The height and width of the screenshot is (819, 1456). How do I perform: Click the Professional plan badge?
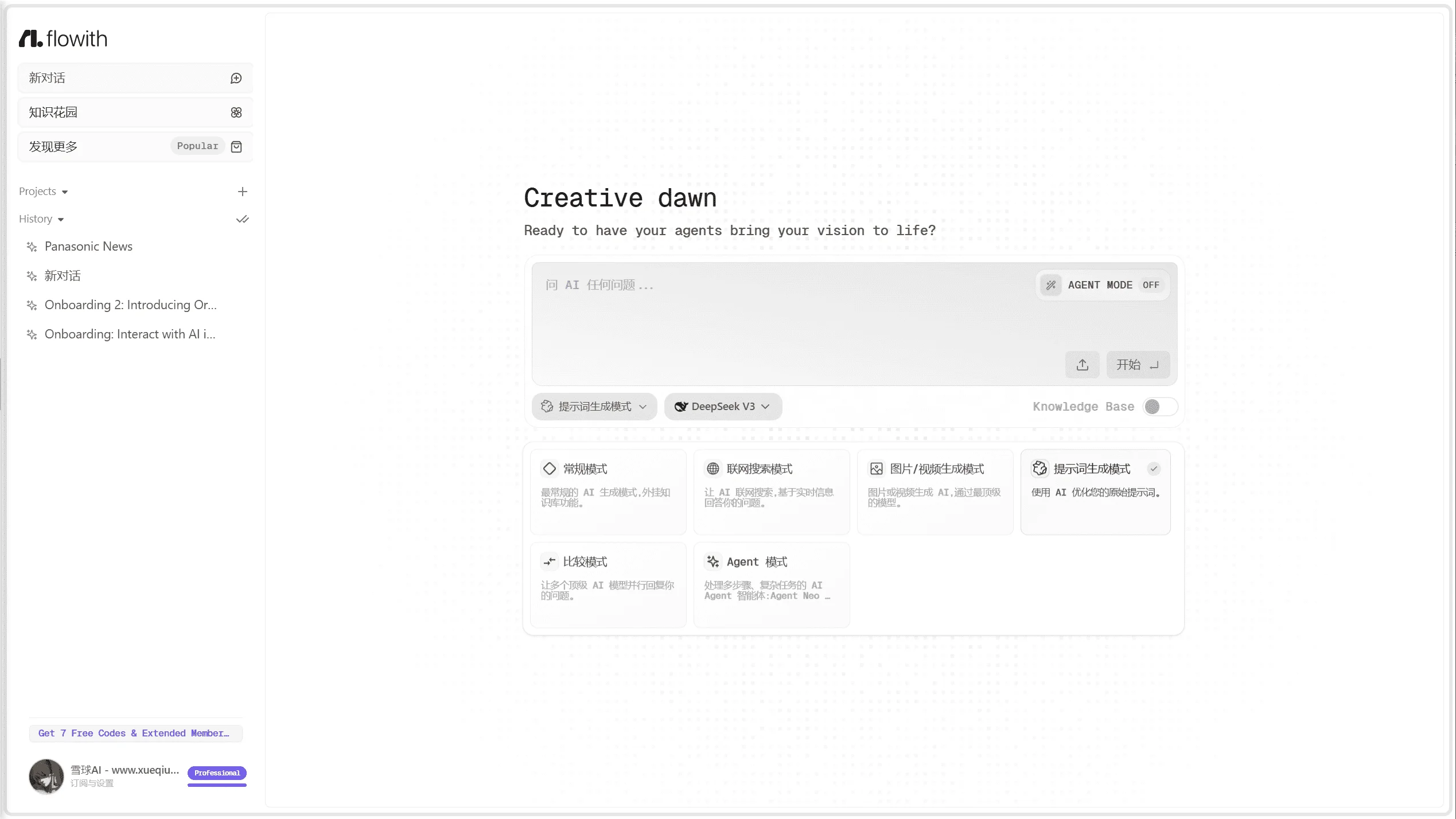pos(217,773)
